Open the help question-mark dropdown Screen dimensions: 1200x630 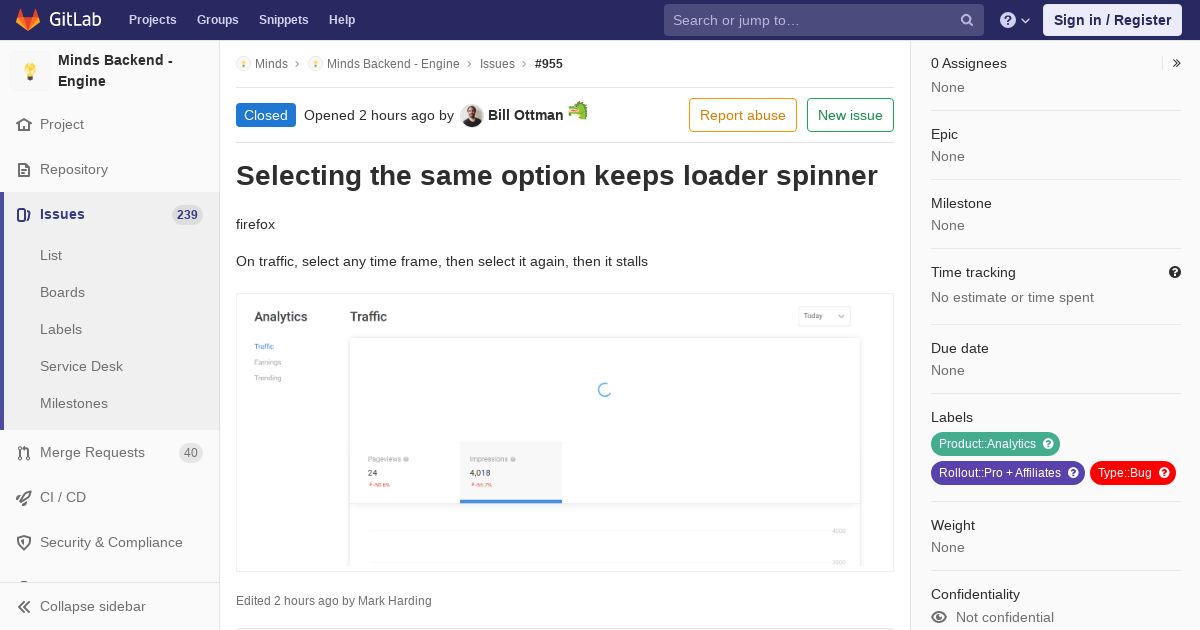coord(1014,20)
